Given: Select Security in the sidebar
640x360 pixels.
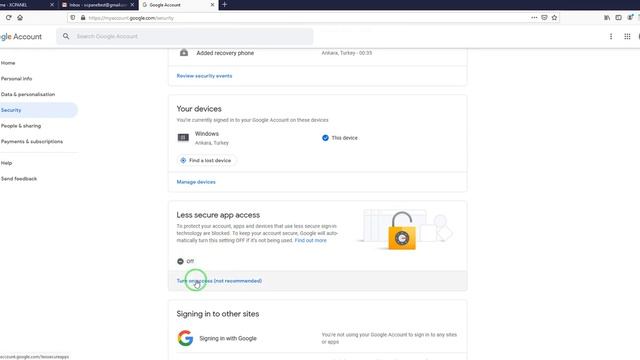Looking at the screenshot, I should (x=39, y=110).
